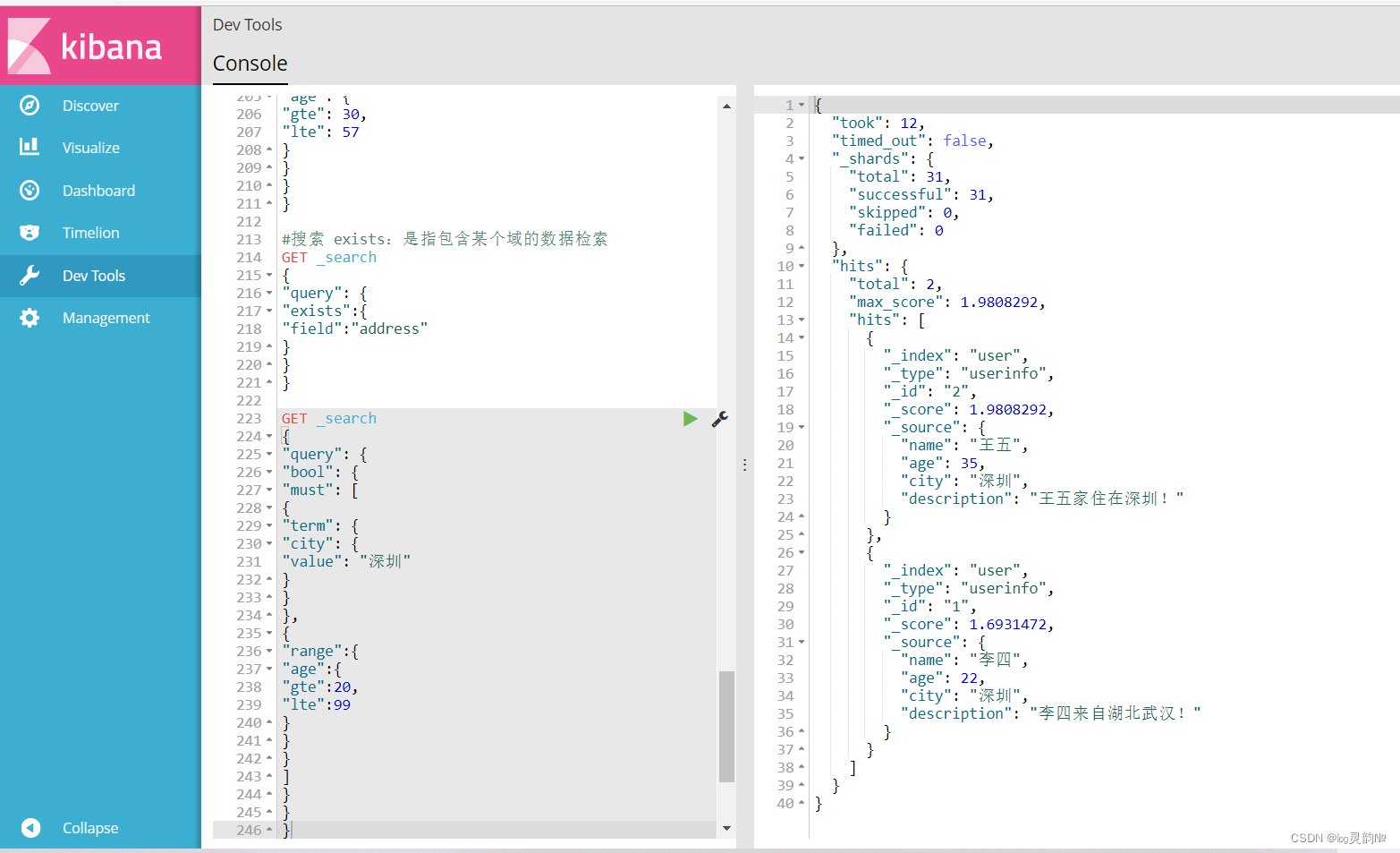Select Dev Tools wrench icon
The image size is (1400, 853).
pyautogui.click(x=30, y=275)
